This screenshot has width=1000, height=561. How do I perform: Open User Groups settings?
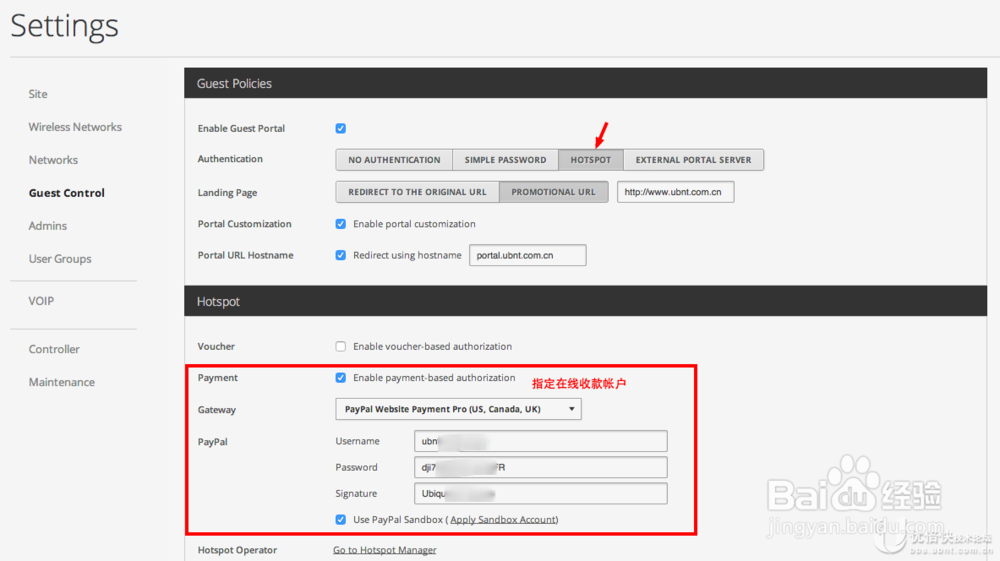pos(60,259)
